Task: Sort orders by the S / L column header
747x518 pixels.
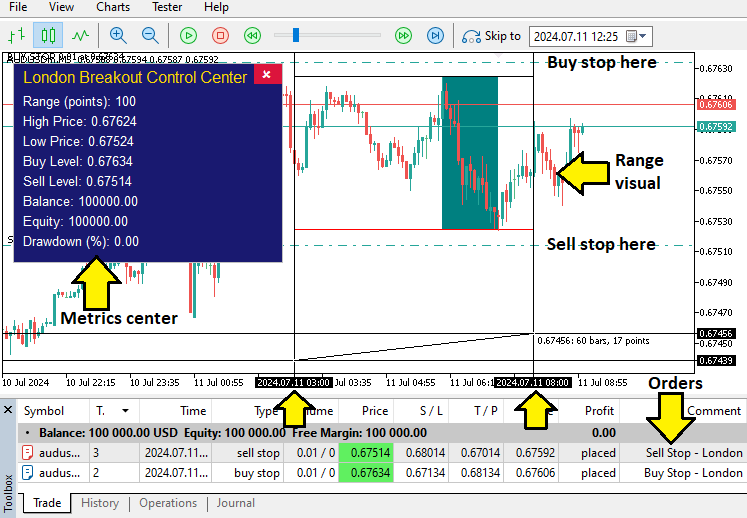Action: coord(421,411)
